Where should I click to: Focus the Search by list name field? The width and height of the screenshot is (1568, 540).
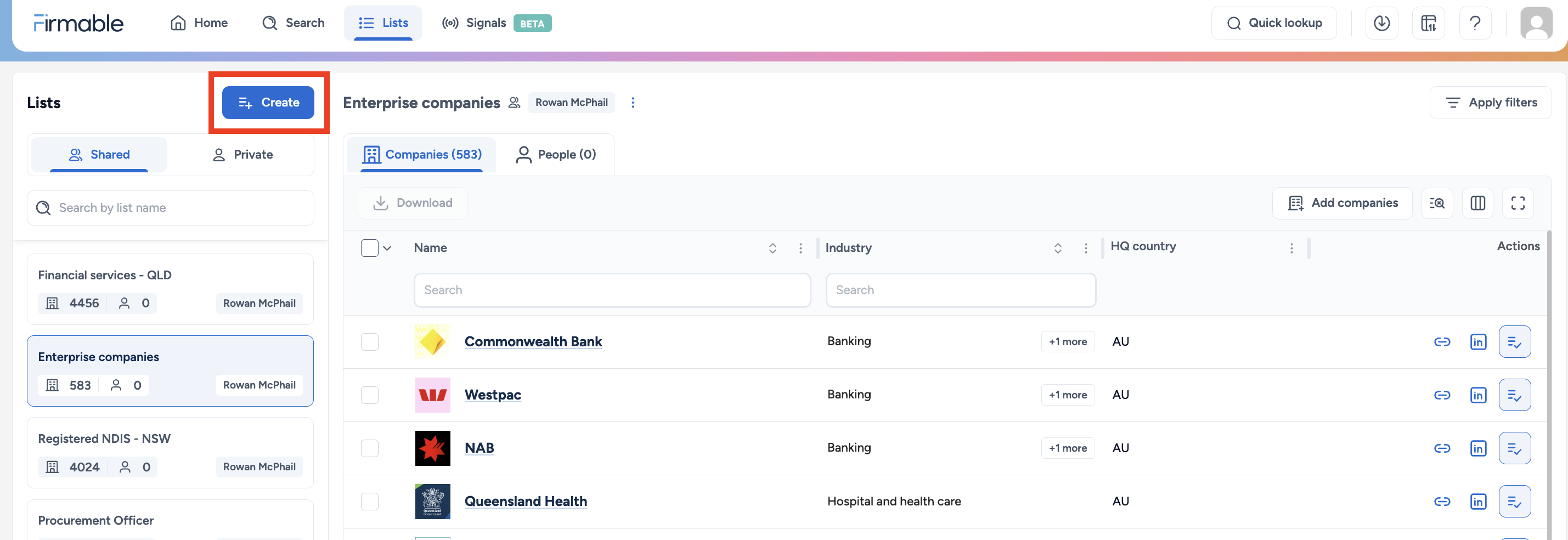(171, 208)
